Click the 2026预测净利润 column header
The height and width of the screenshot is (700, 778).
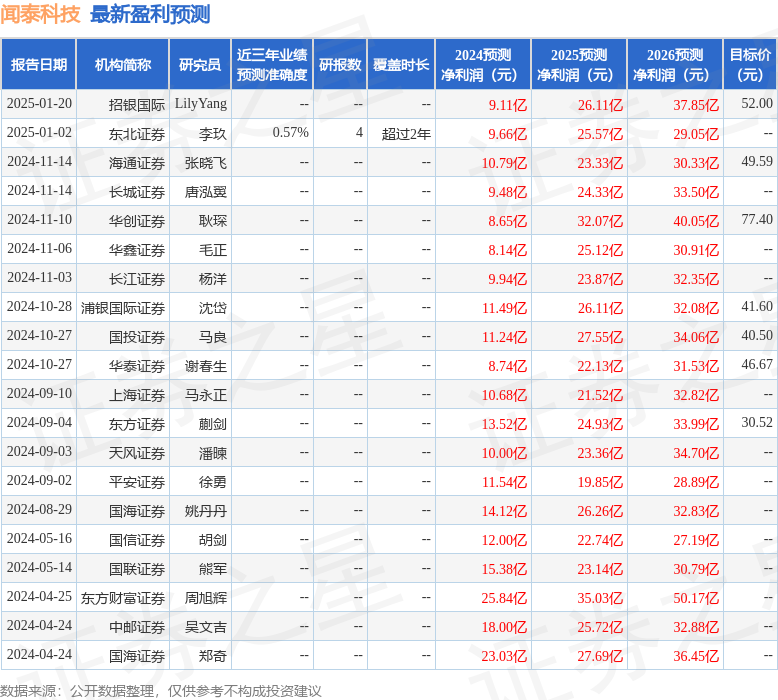tap(675, 64)
